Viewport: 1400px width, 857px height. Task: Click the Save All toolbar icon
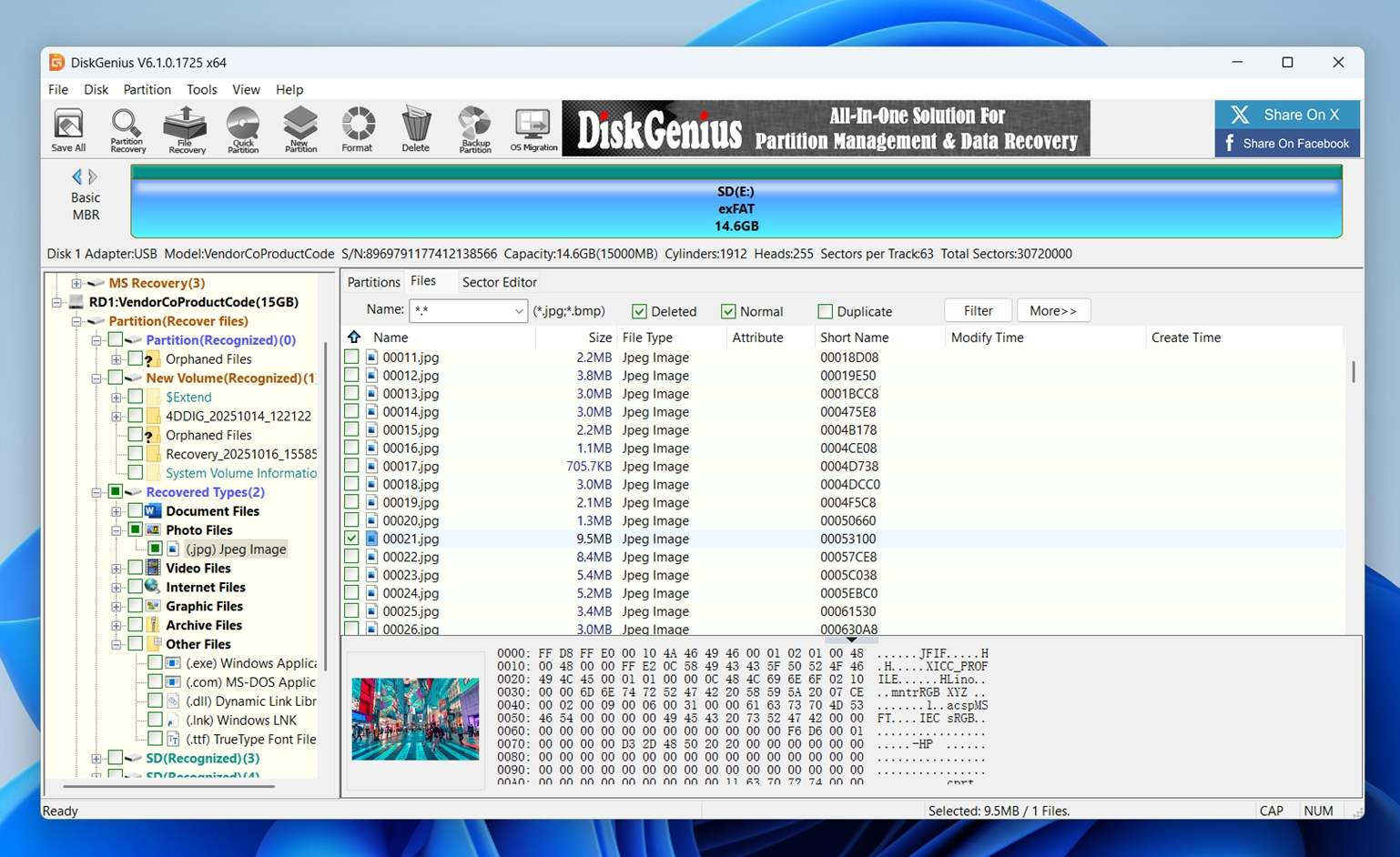(67, 128)
